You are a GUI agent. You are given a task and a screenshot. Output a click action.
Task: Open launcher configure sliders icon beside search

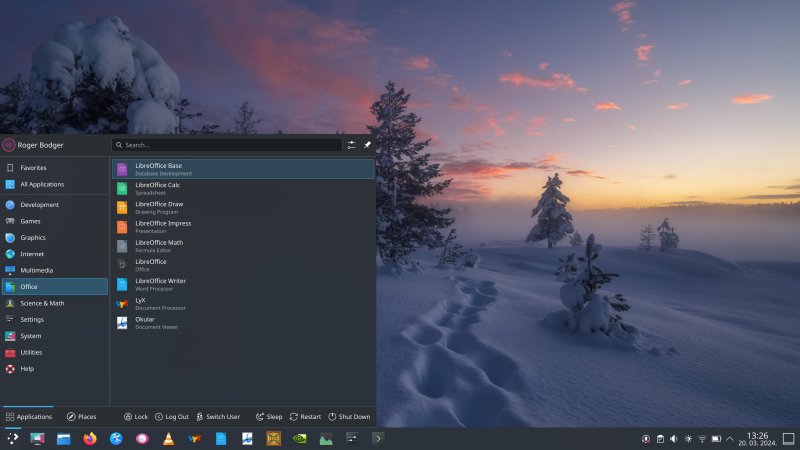coord(352,145)
